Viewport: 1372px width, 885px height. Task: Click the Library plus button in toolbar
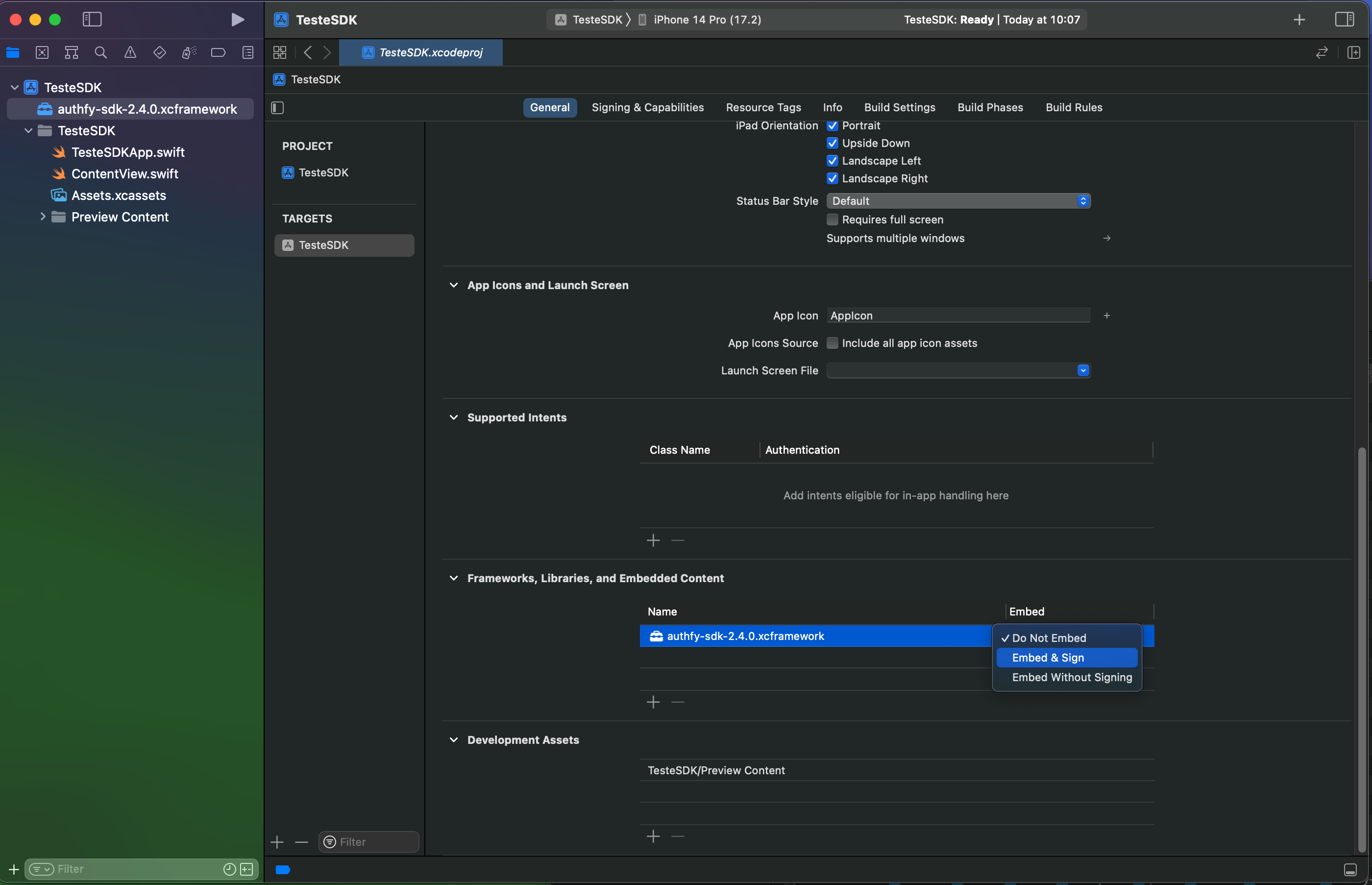1299,20
